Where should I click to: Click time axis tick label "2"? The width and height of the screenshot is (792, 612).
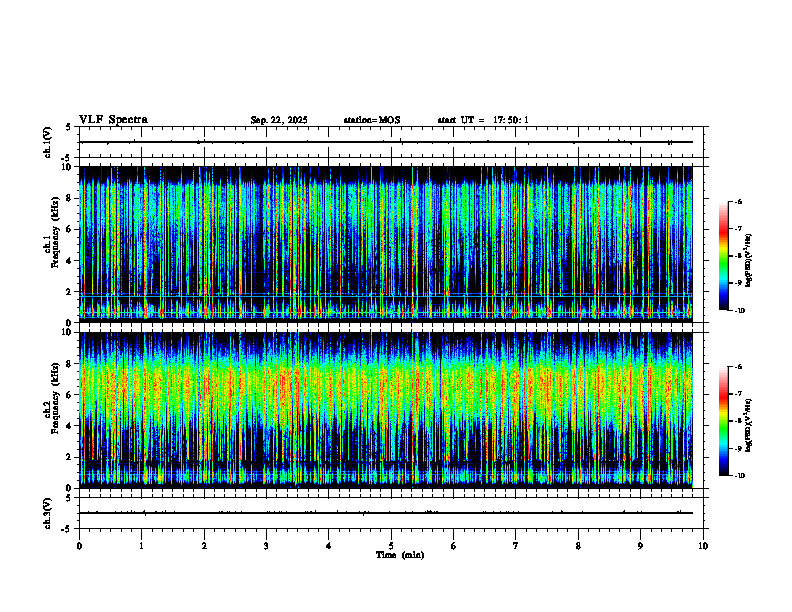tap(204, 546)
